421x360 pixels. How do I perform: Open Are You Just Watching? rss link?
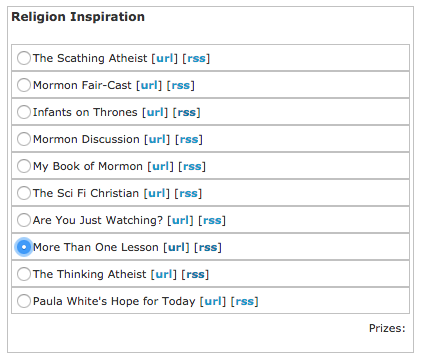pyautogui.click(x=212, y=220)
